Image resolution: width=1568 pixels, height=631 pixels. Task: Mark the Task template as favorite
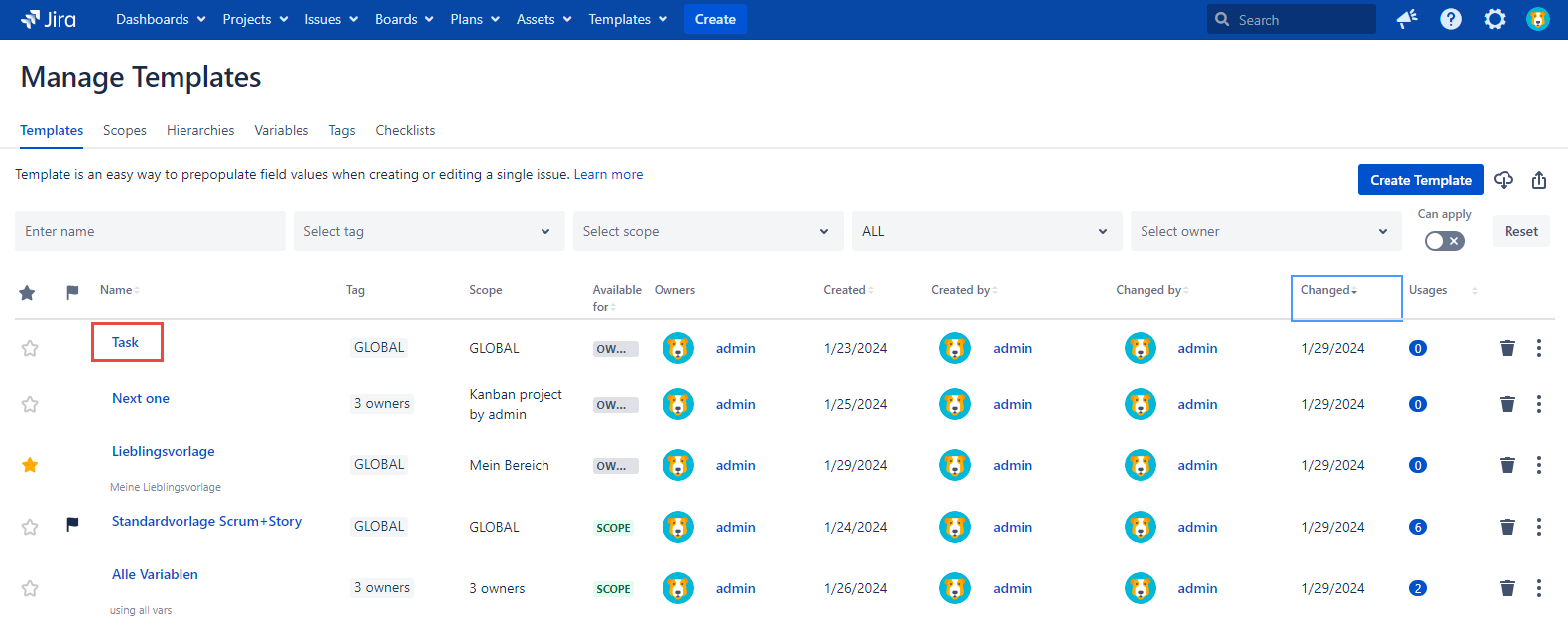coord(30,348)
